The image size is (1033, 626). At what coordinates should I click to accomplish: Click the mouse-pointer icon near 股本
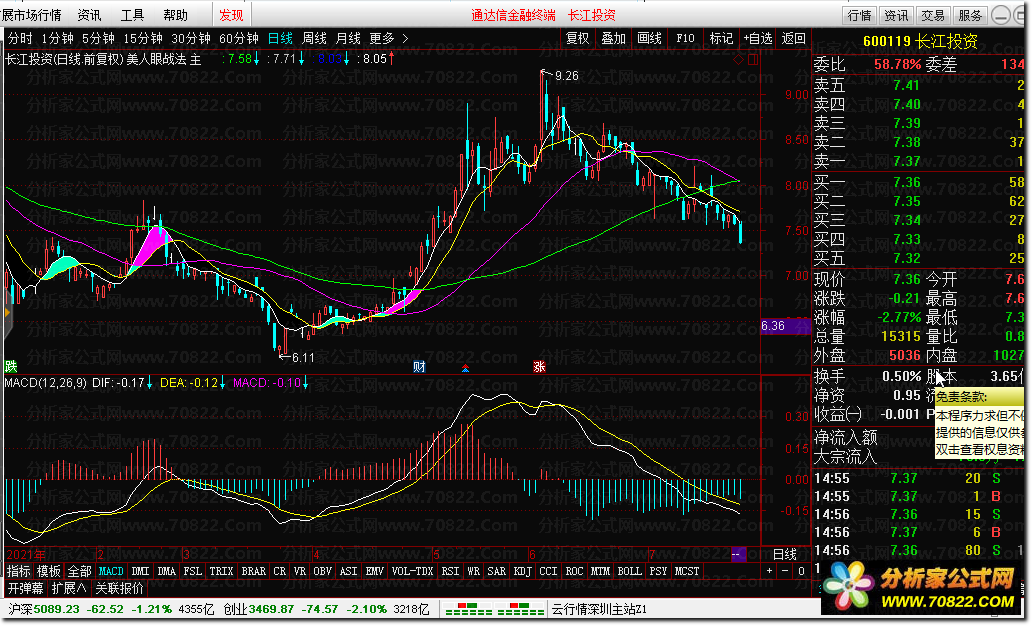[x=941, y=378]
